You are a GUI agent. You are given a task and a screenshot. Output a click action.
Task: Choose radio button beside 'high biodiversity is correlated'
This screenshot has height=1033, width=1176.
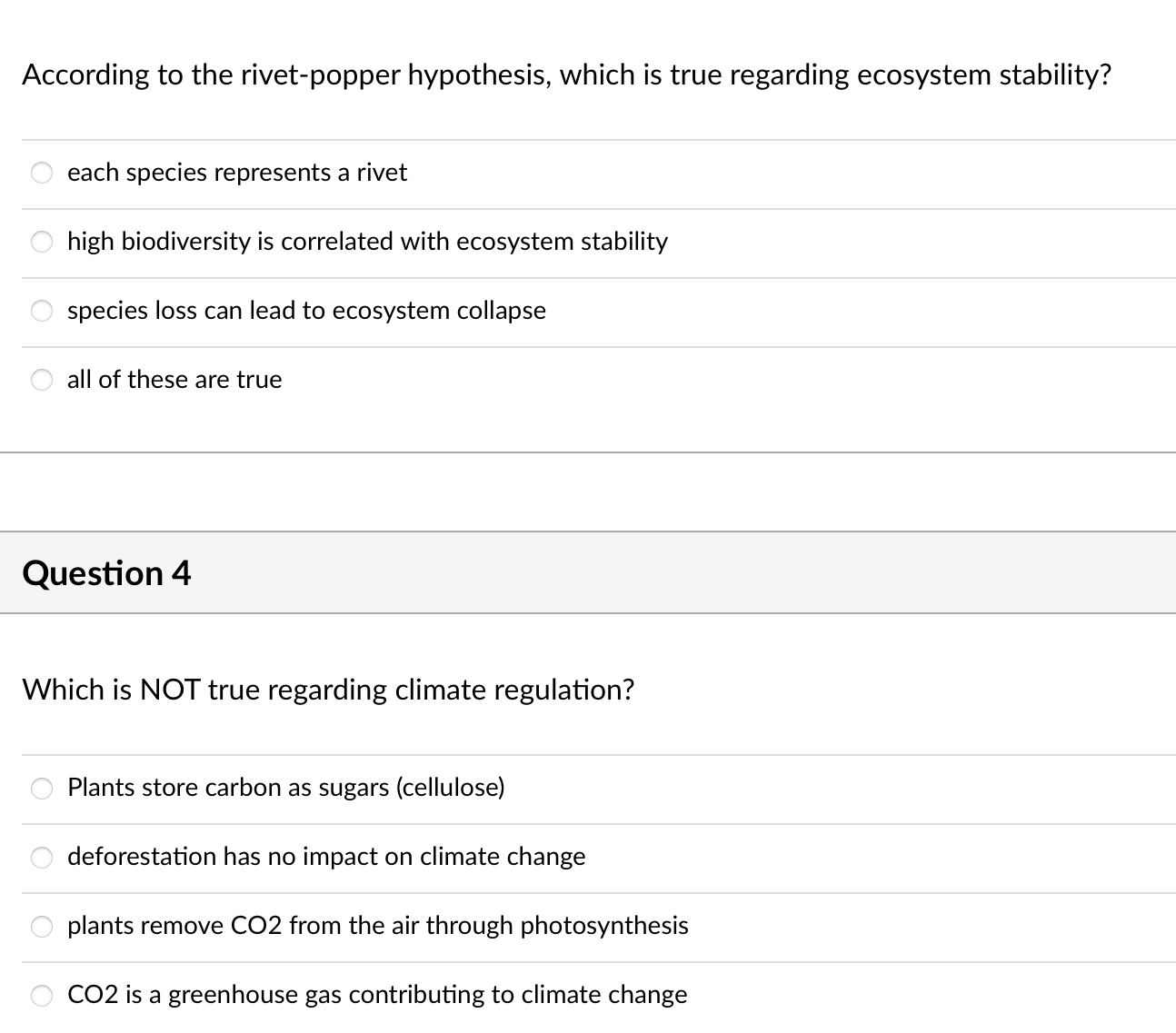click(x=43, y=242)
